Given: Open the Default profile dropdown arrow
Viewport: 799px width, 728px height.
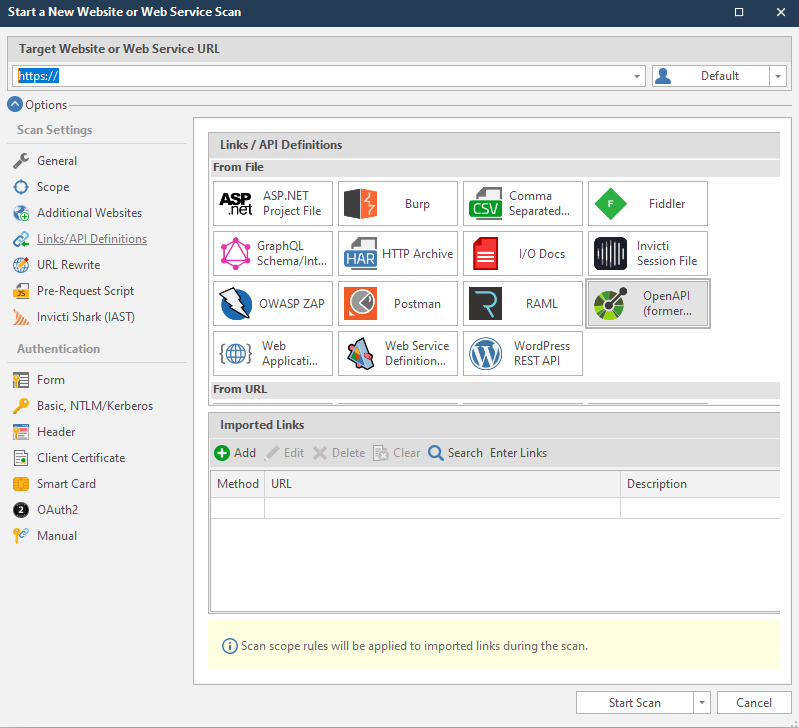Looking at the screenshot, I should tap(778, 76).
